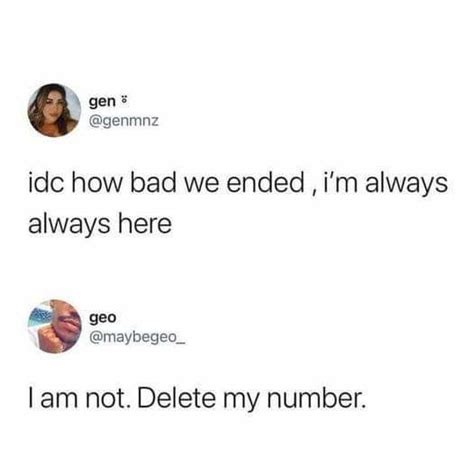Click the @maybegeo_ handle
474x474 pixels.
tap(136, 338)
